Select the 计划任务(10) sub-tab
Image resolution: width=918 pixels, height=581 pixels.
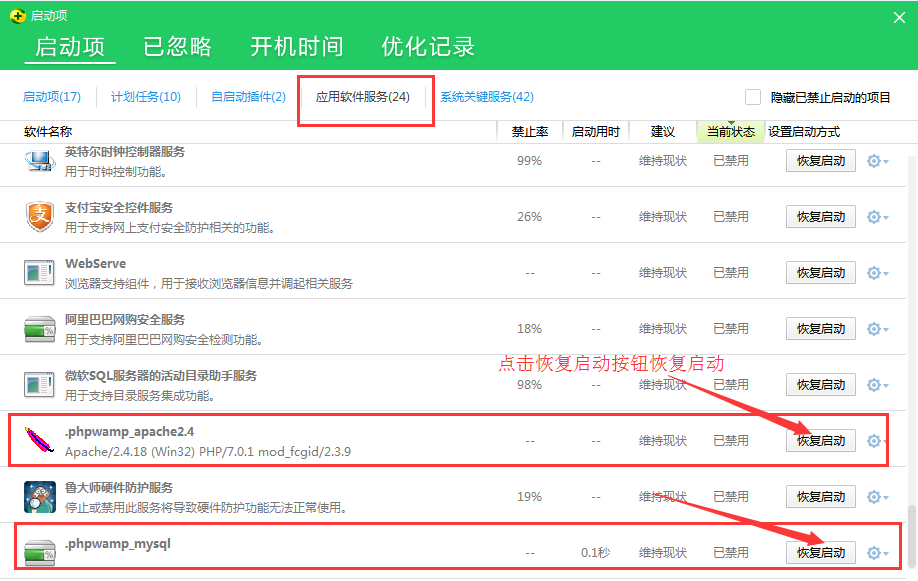coord(146,97)
